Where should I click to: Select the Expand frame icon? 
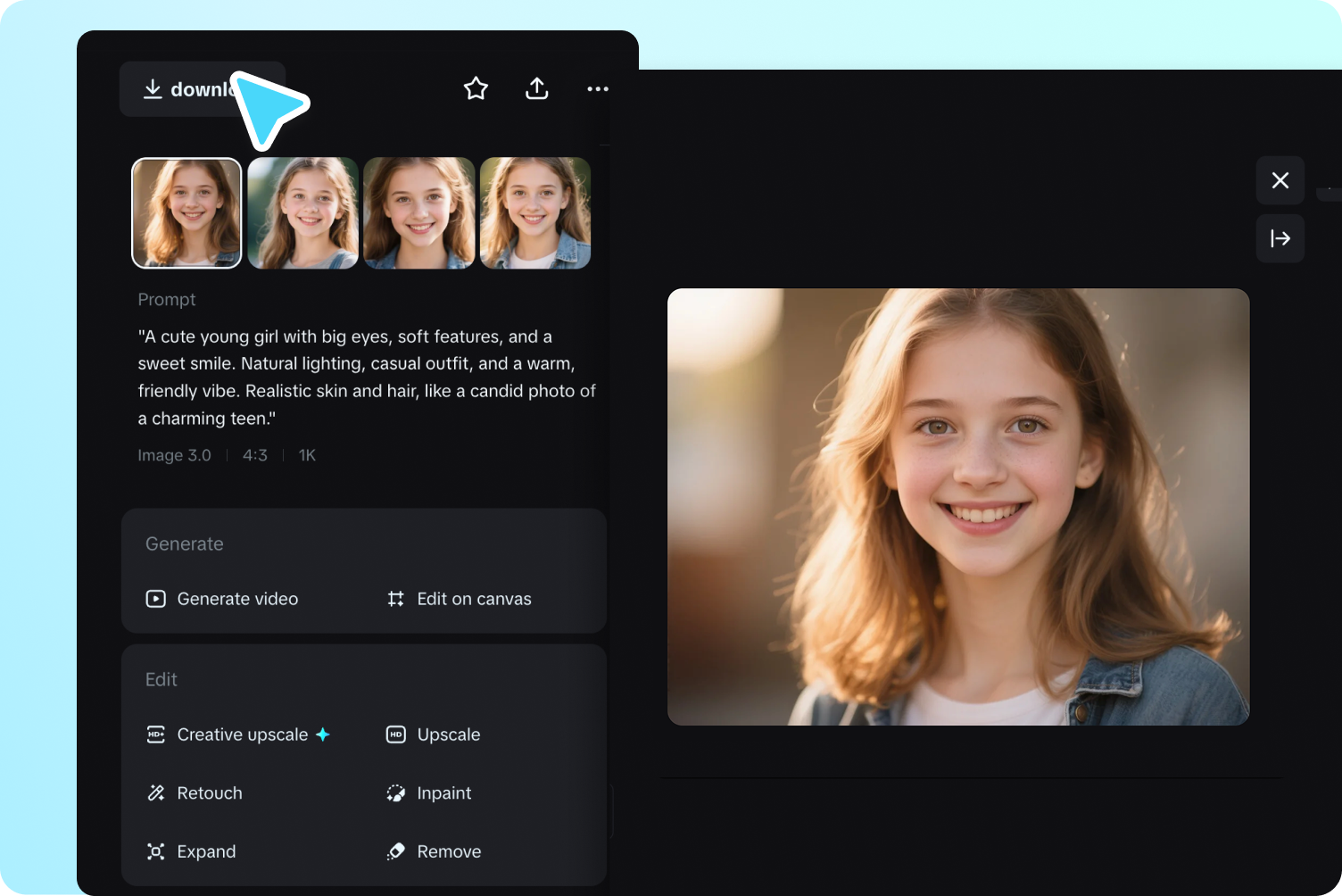click(155, 851)
